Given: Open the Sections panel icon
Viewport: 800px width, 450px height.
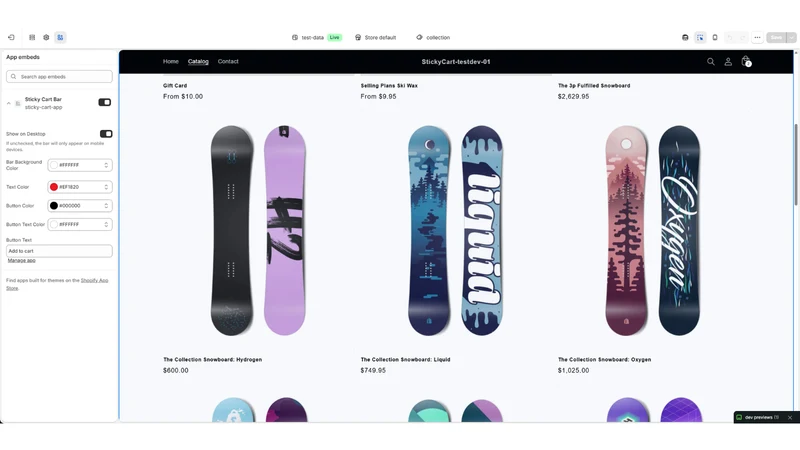Looking at the screenshot, I should 32,37.
